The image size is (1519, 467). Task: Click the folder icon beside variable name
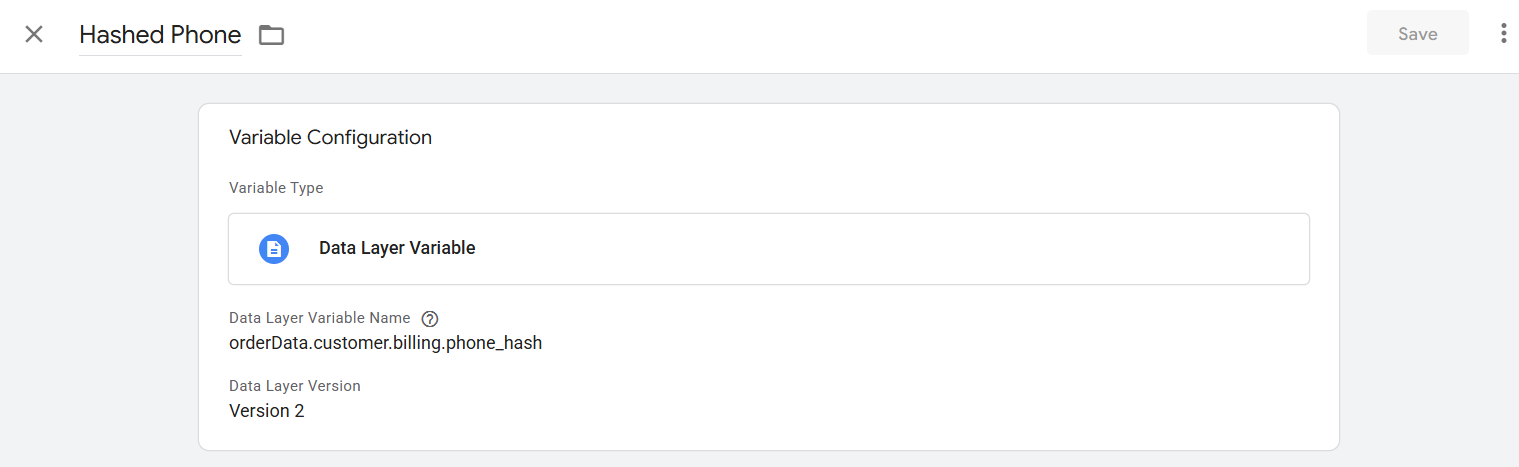271,35
